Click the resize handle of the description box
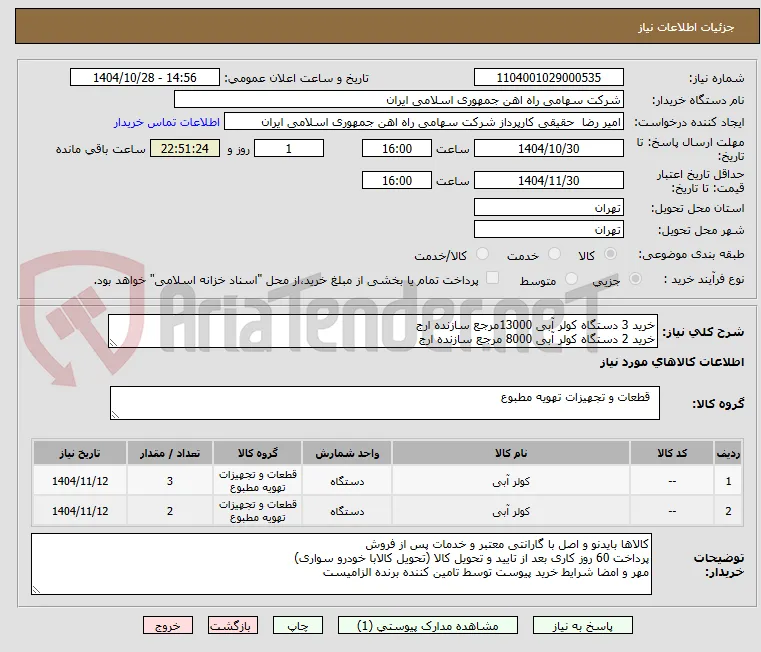The width and height of the screenshot is (761, 652). point(113,343)
